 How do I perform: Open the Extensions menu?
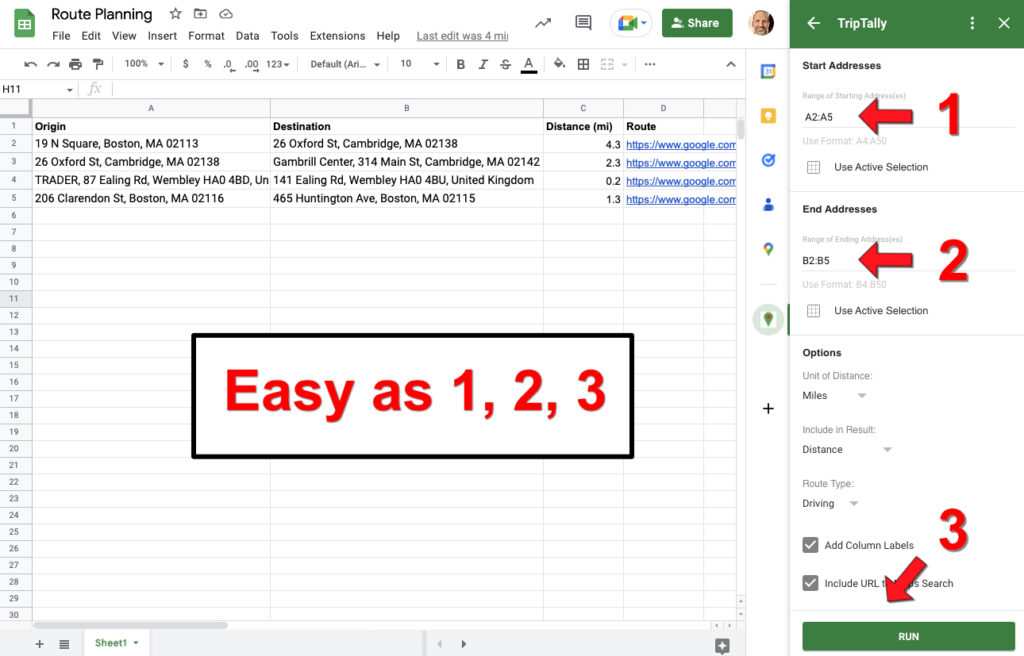point(337,34)
